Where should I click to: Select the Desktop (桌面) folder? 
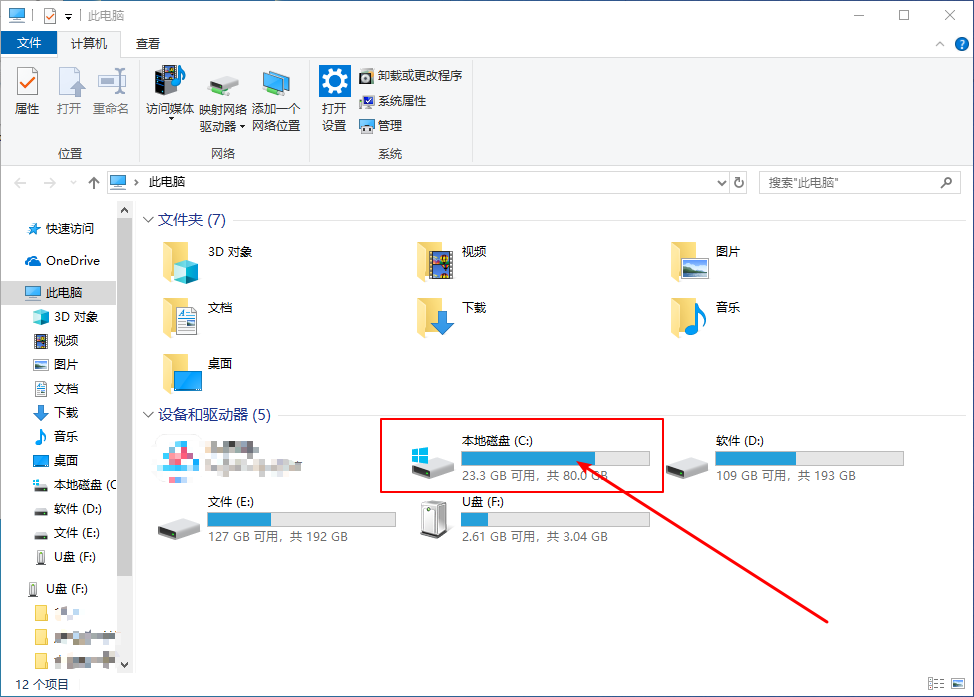tap(198, 373)
